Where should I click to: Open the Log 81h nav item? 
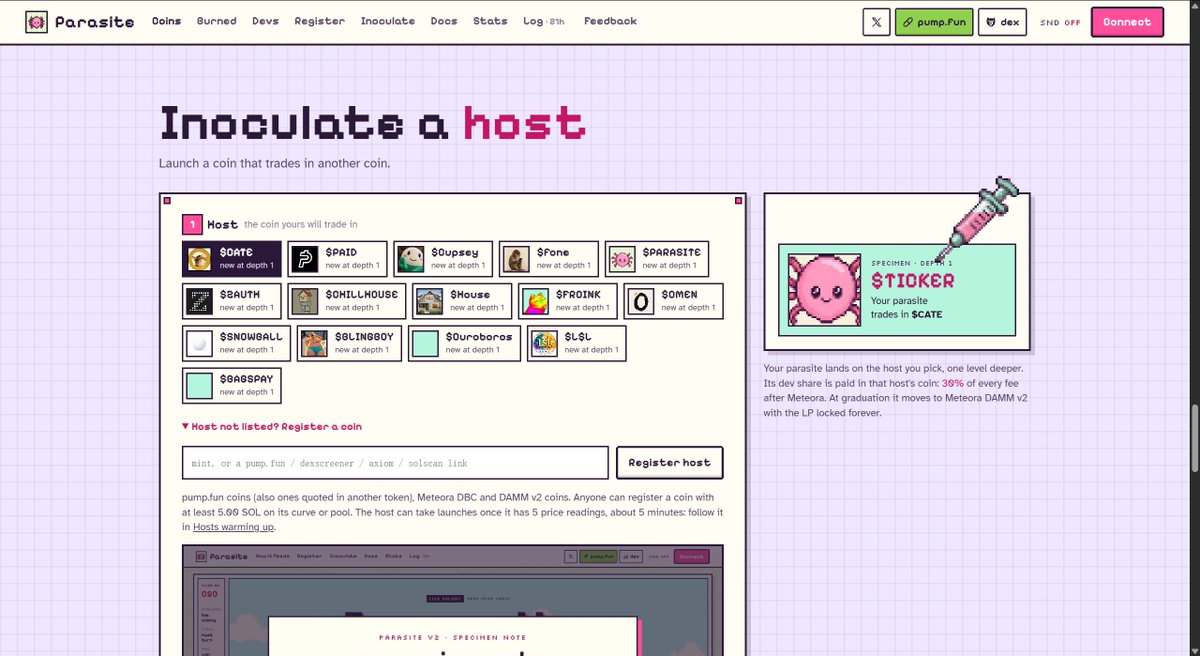click(x=544, y=21)
